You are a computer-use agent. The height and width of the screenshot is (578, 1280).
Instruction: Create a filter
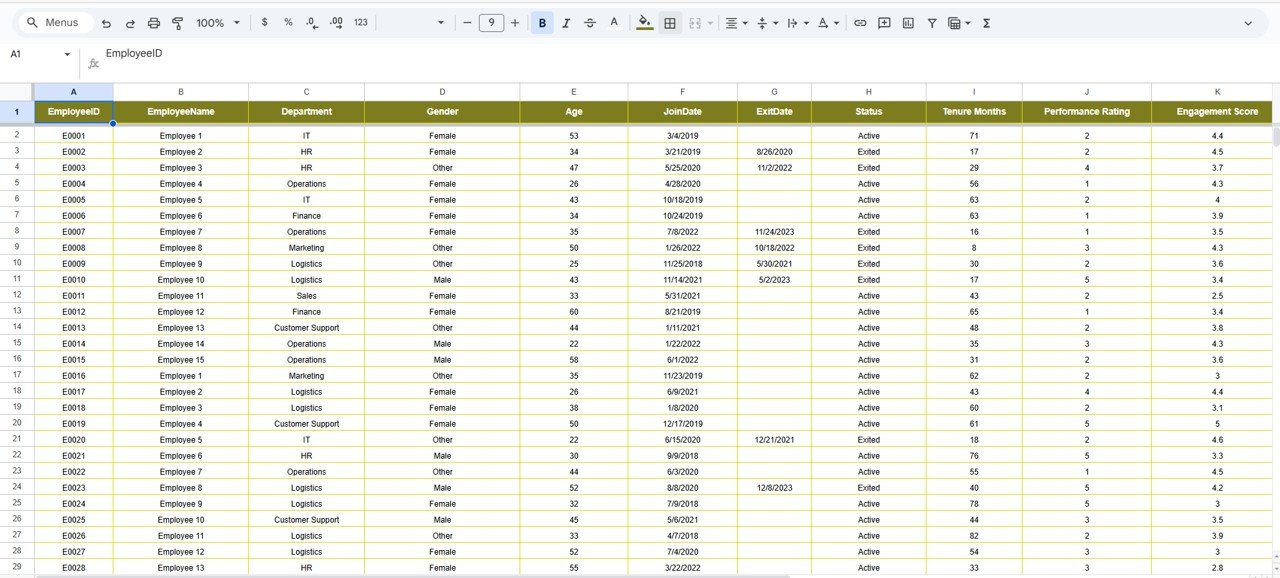pos(931,22)
